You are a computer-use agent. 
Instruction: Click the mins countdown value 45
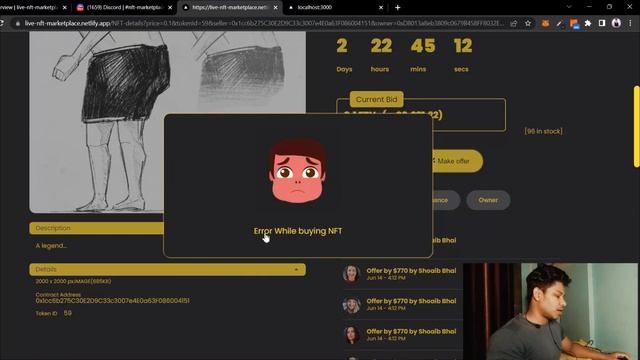pos(423,46)
